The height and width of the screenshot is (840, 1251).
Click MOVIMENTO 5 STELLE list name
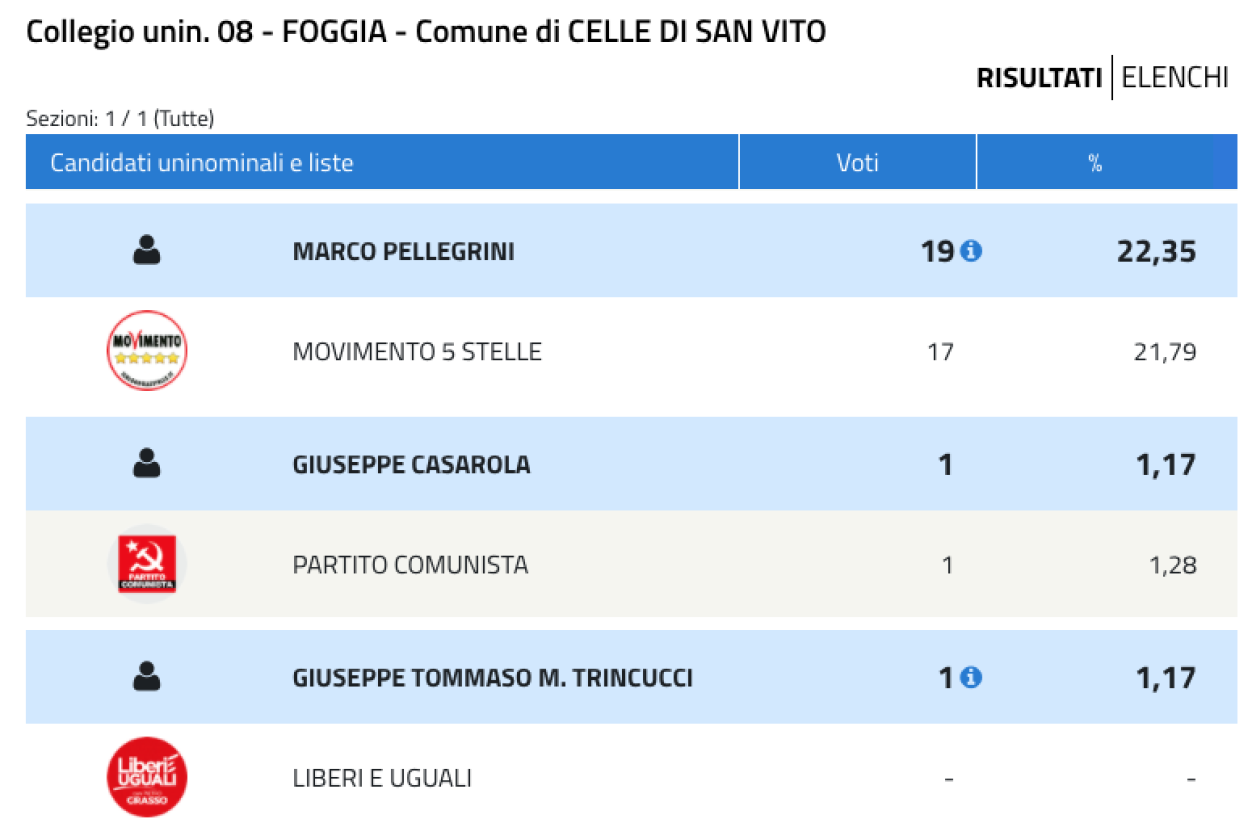click(x=417, y=352)
